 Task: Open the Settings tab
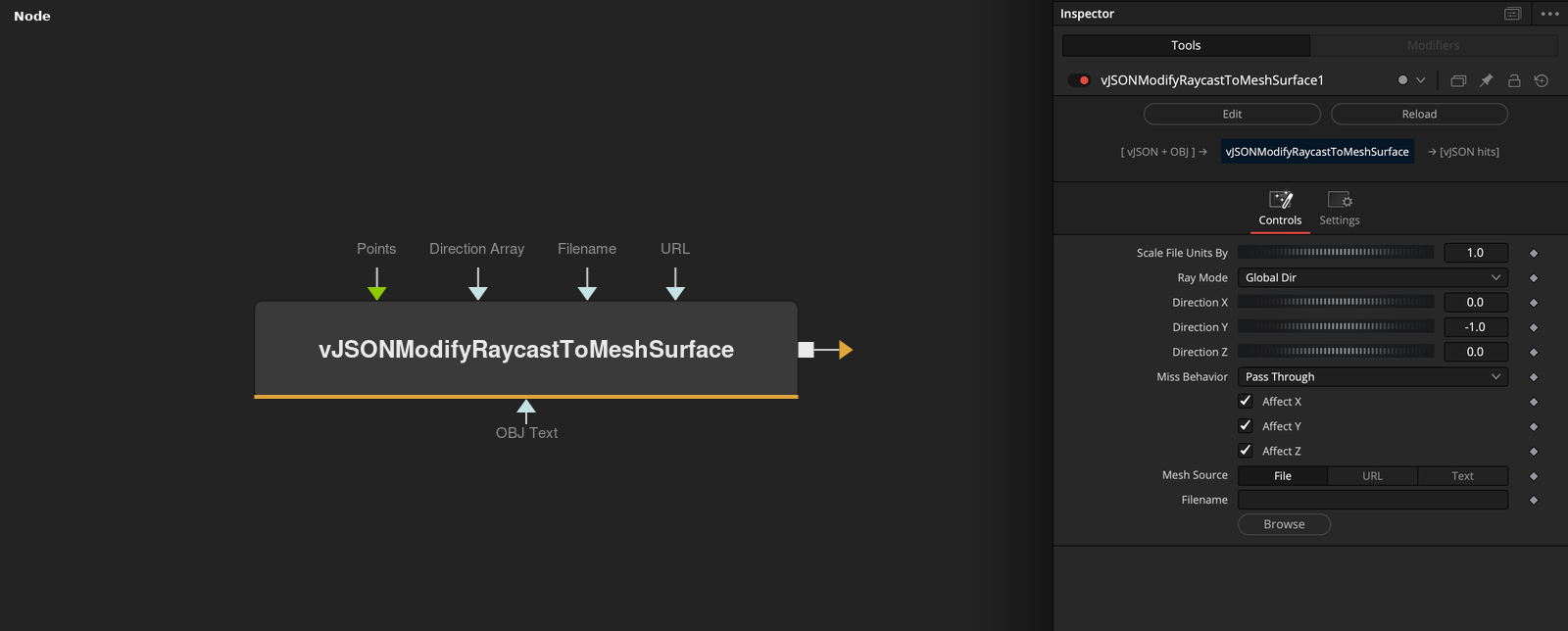point(1340,210)
